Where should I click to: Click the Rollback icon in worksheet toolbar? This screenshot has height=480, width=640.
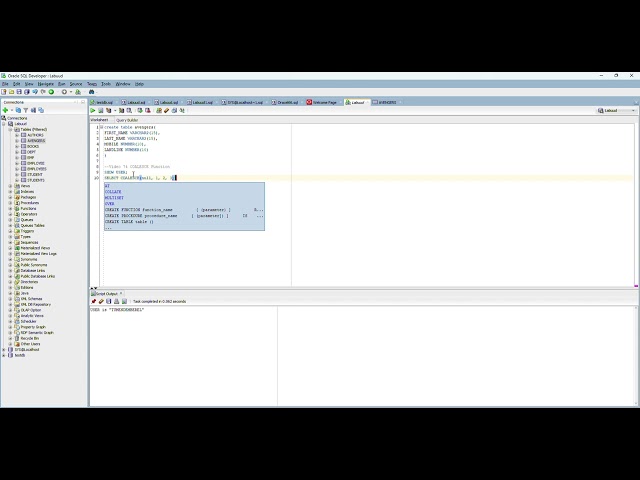click(x=148, y=111)
